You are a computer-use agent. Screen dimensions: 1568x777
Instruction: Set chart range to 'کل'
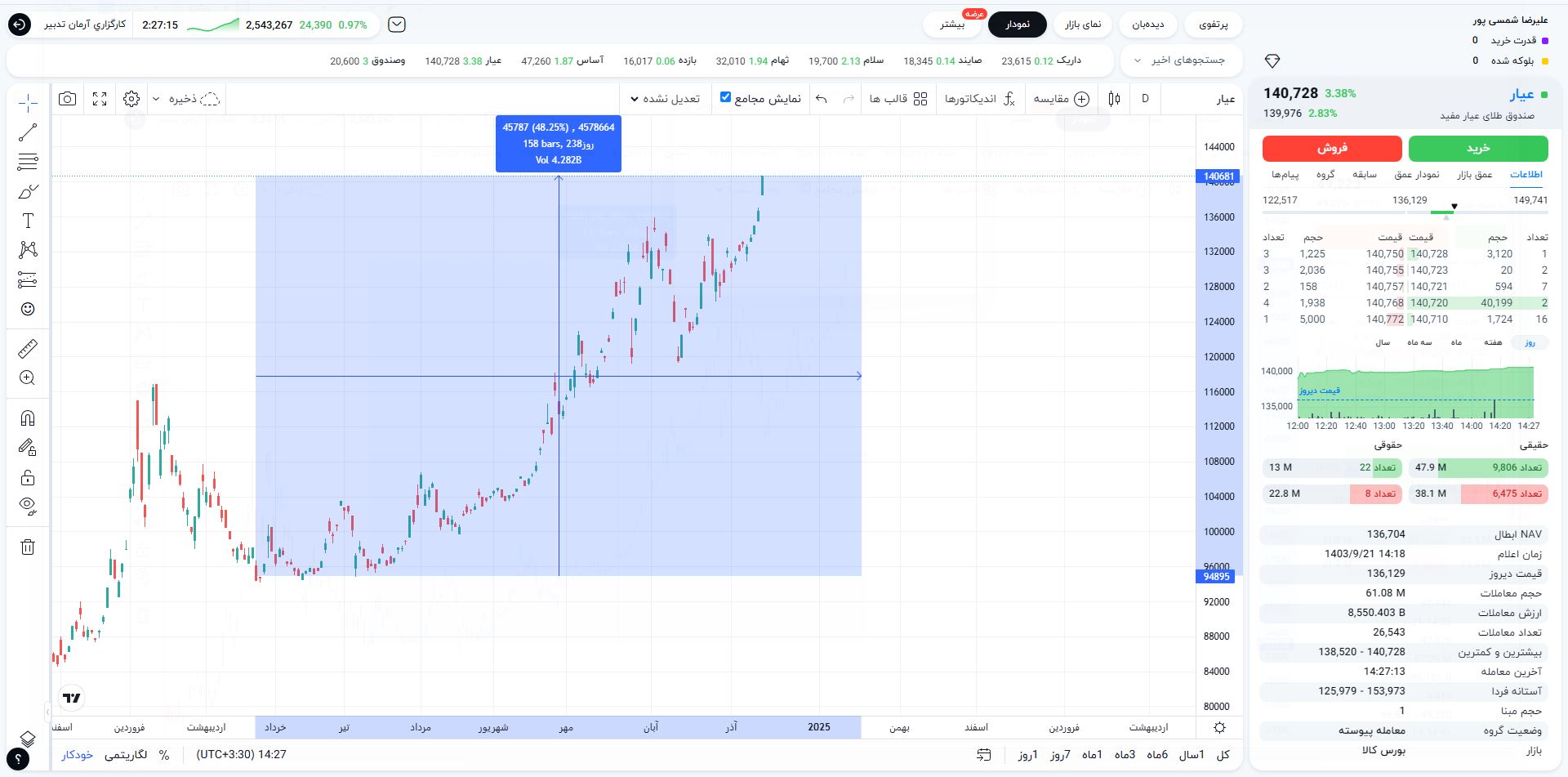point(1223,755)
